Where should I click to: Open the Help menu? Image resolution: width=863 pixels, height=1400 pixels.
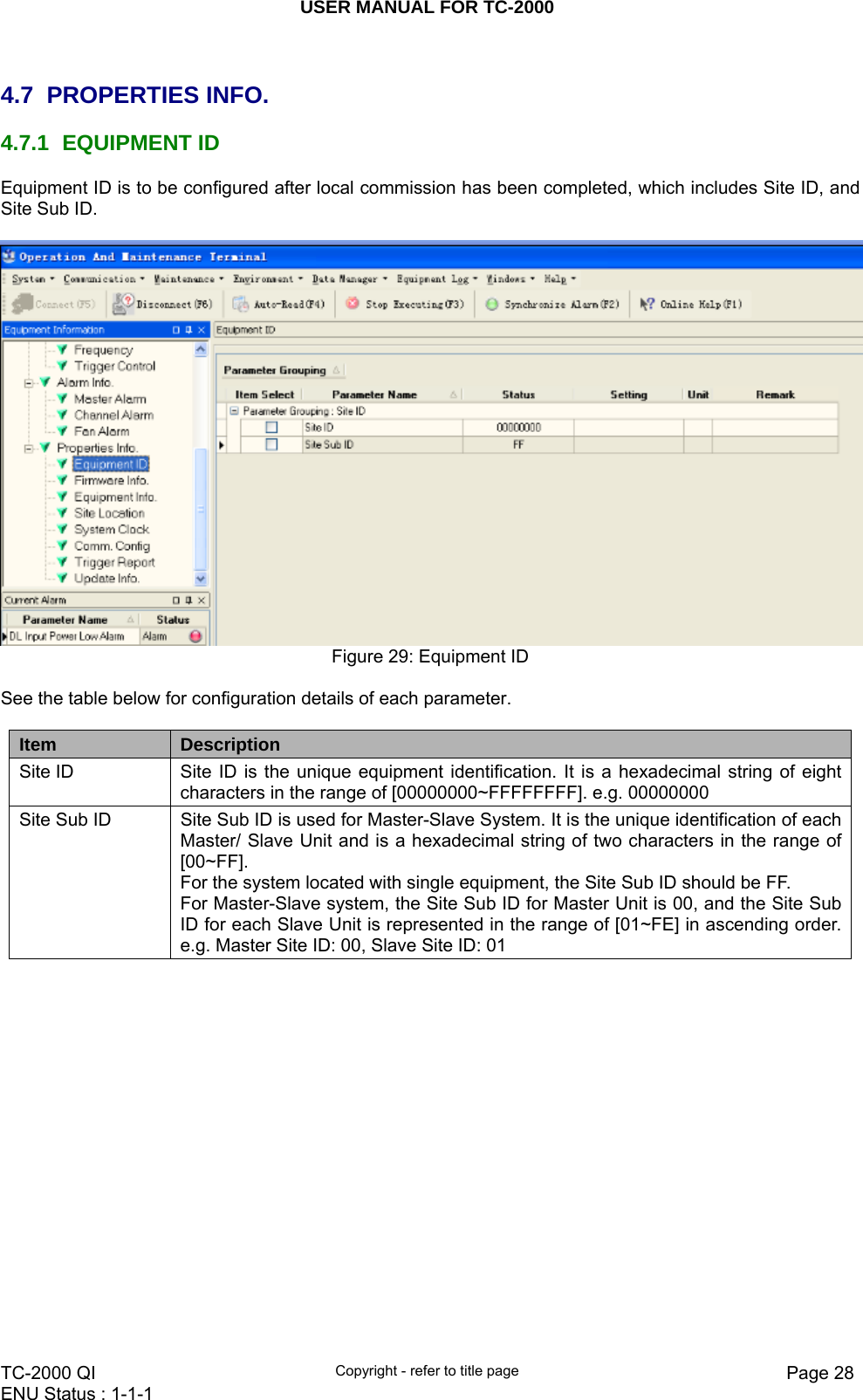pos(560,279)
